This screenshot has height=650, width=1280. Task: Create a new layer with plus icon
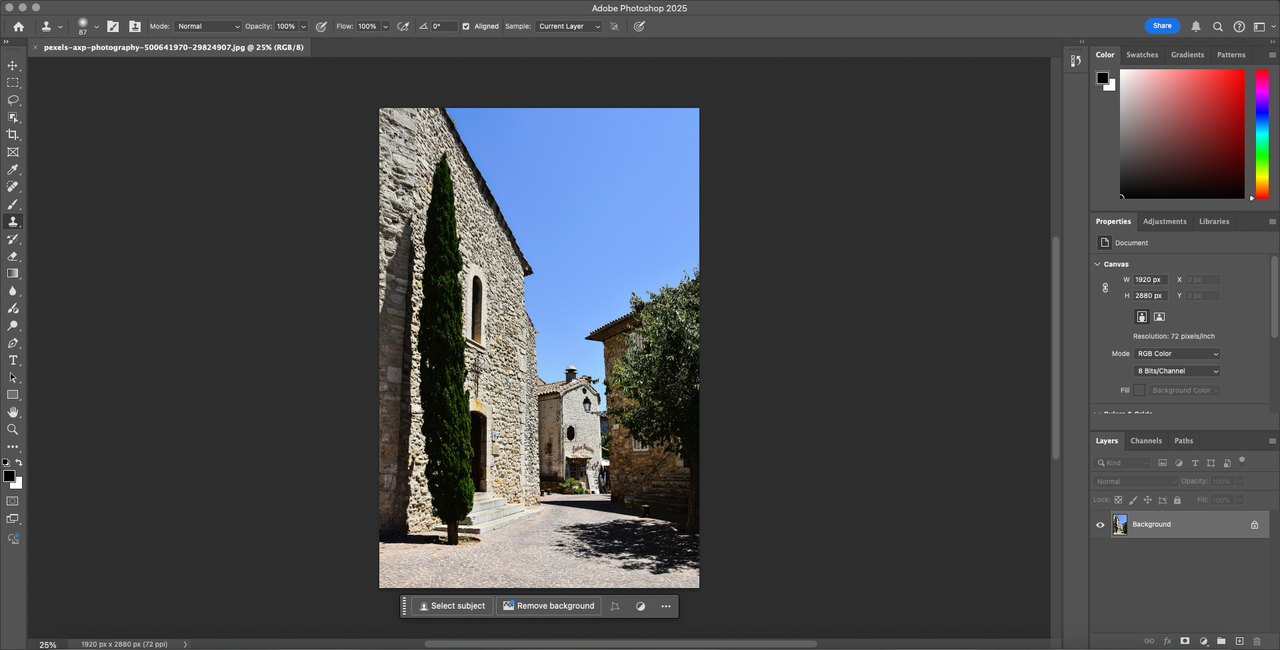tap(1239, 641)
